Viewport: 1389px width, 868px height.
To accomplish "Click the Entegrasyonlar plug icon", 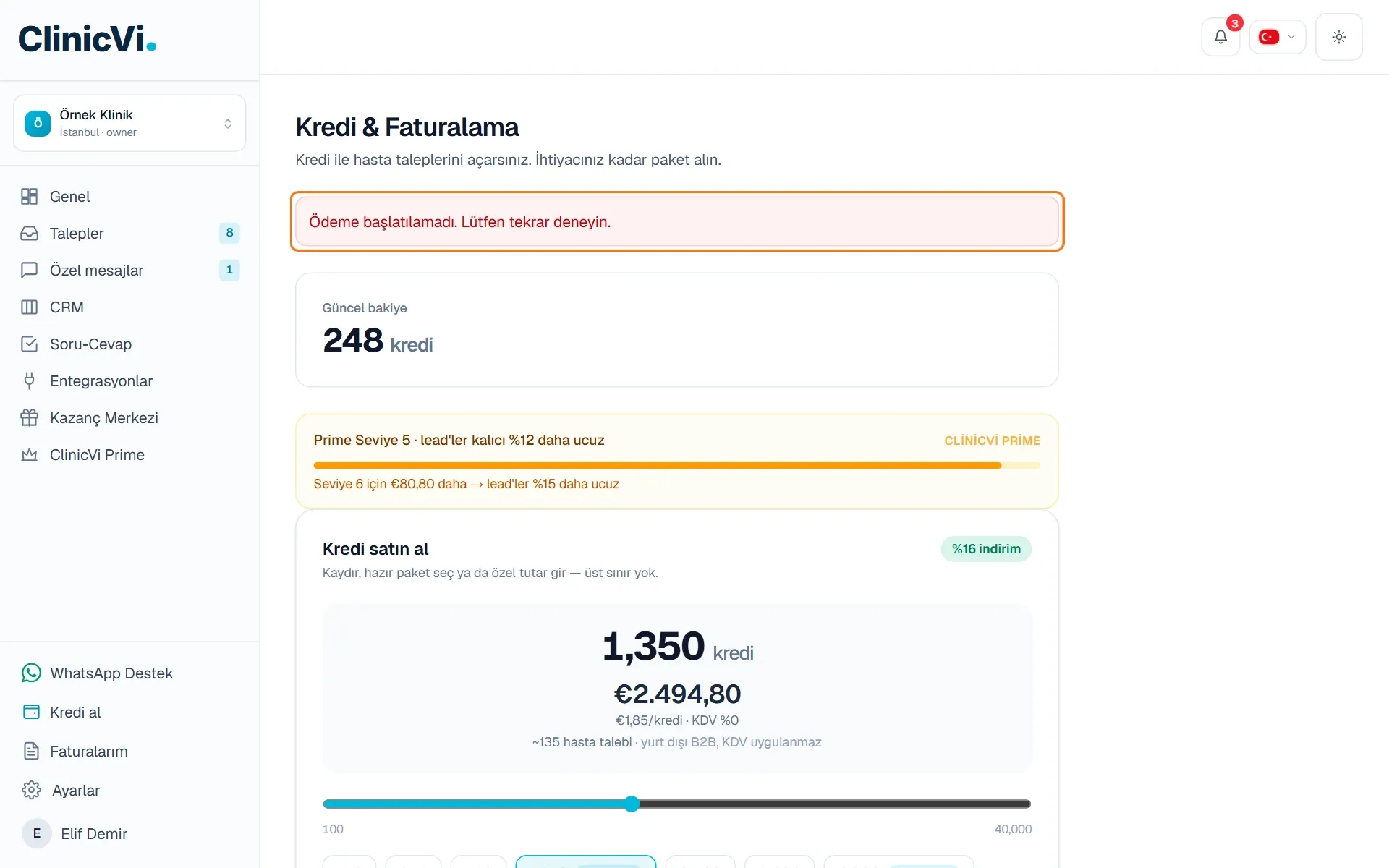I will click(x=29, y=381).
